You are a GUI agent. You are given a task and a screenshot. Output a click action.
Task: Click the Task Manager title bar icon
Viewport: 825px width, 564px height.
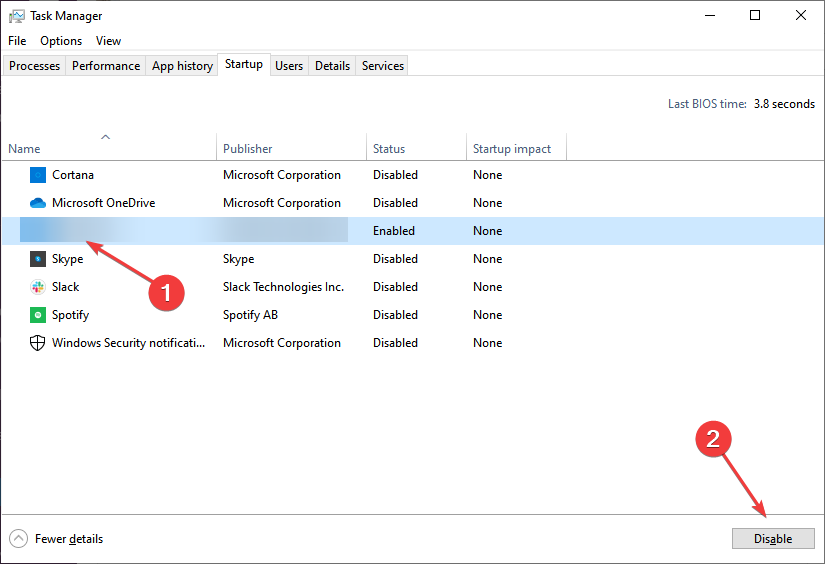[x=16, y=16]
